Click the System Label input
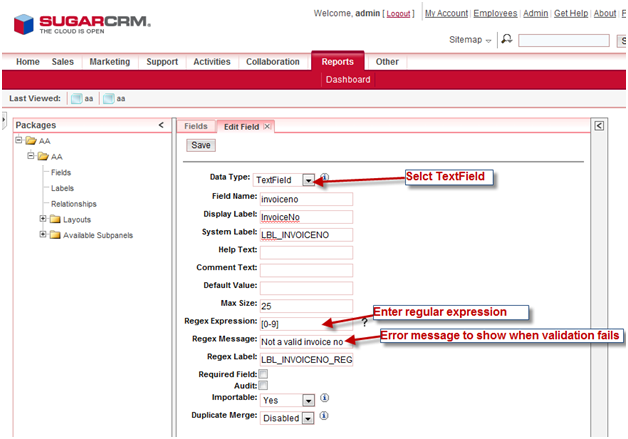The width and height of the screenshot is (628, 439). 306,235
